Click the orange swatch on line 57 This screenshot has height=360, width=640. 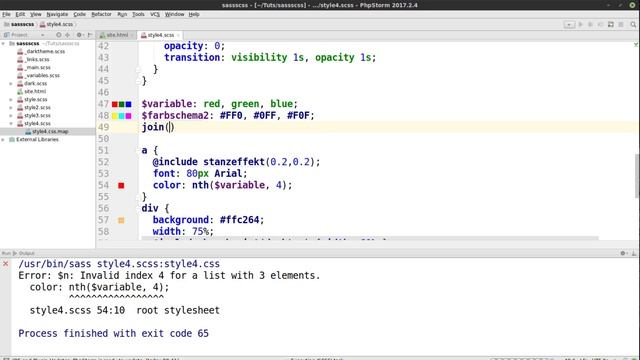pyautogui.click(x=121, y=220)
